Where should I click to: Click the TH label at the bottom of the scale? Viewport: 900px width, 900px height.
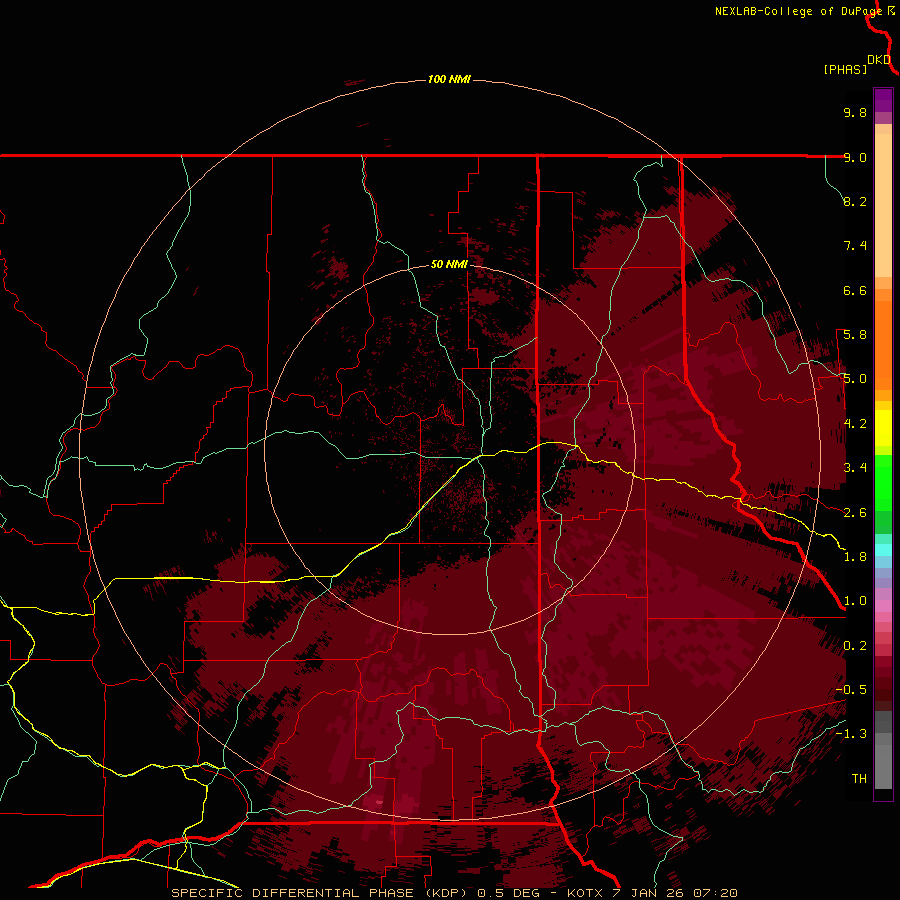(859, 779)
